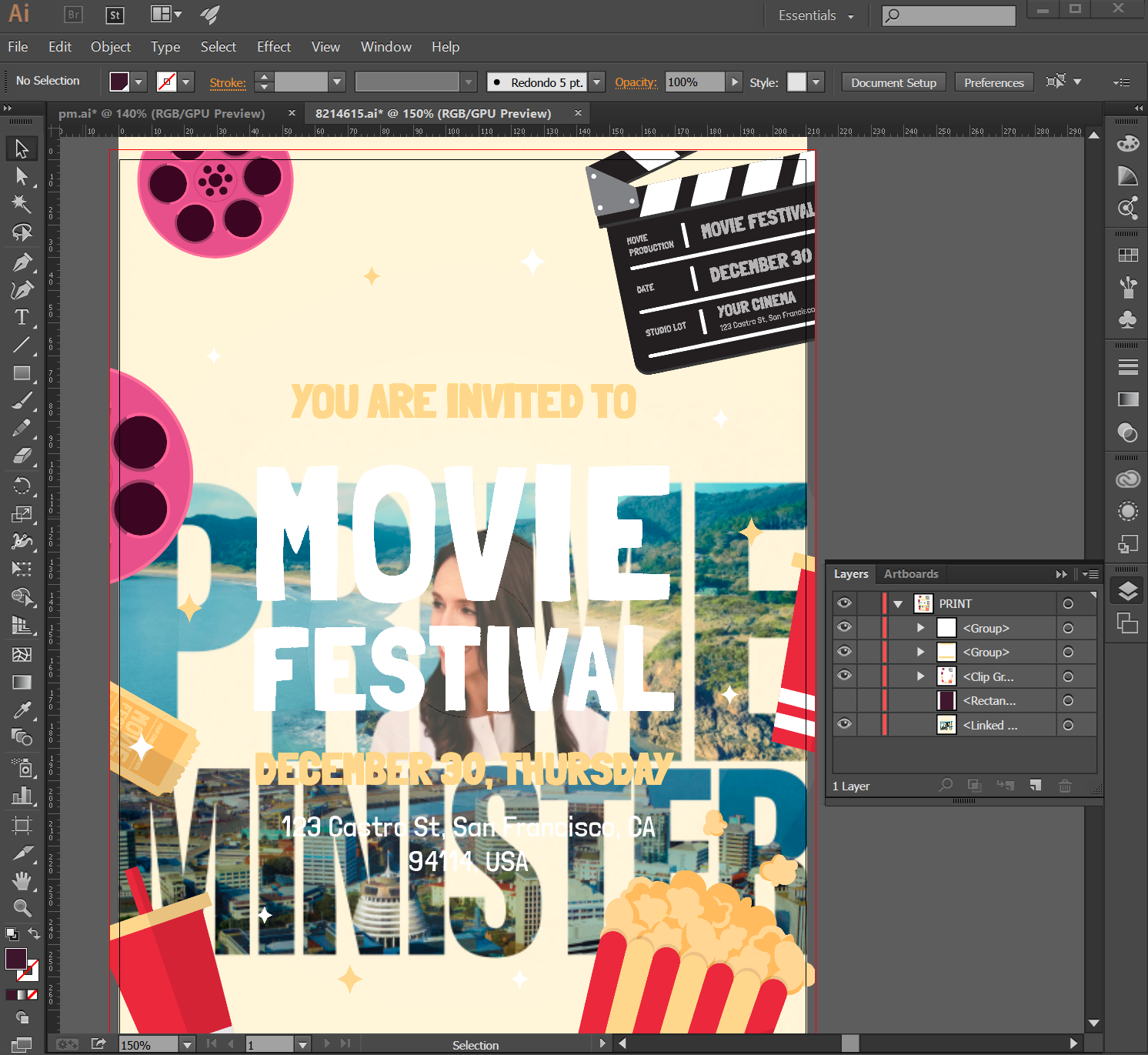Select the Scale tool
The image size is (1148, 1055).
[22, 514]
